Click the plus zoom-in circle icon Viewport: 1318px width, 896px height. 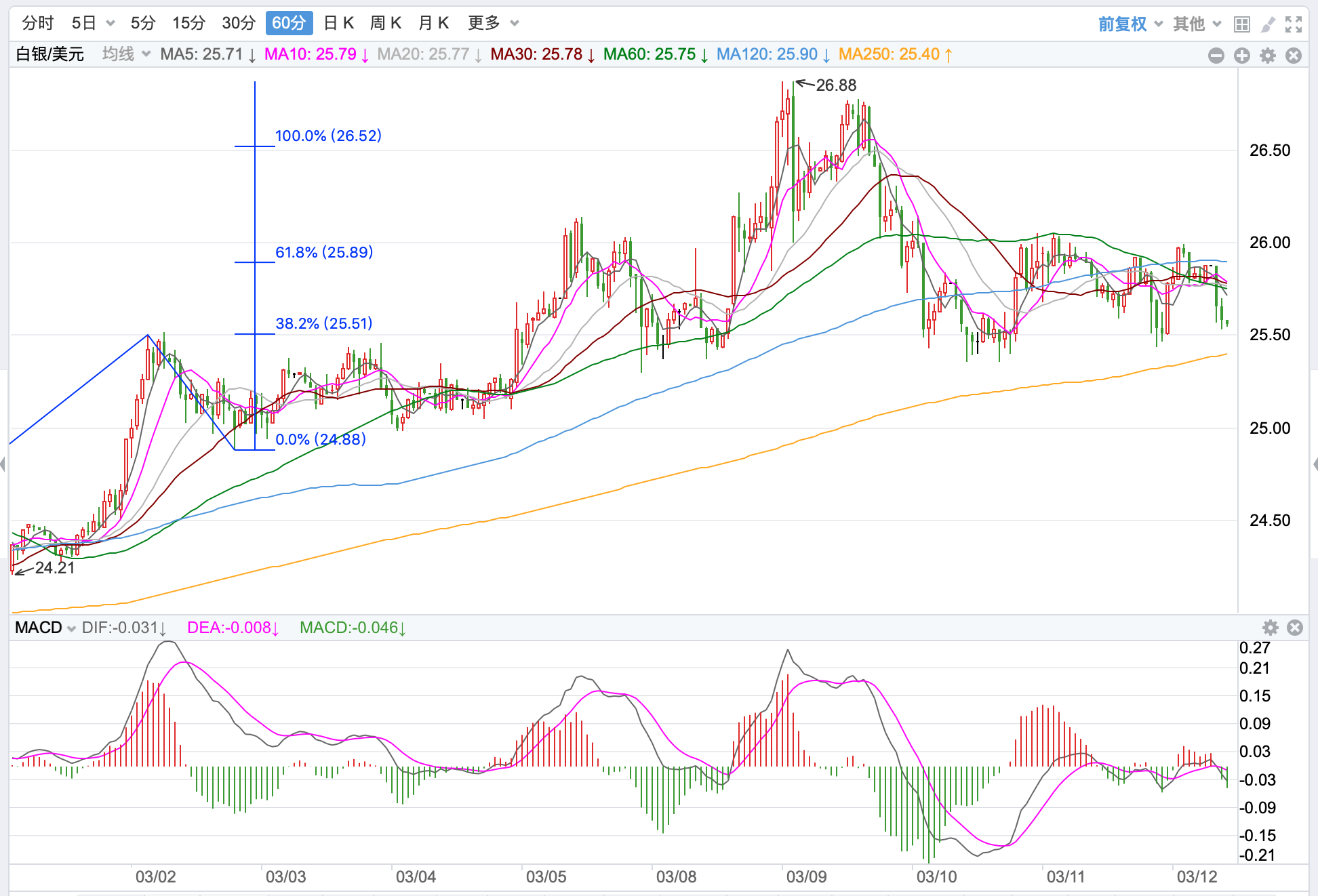point(1242,56)
